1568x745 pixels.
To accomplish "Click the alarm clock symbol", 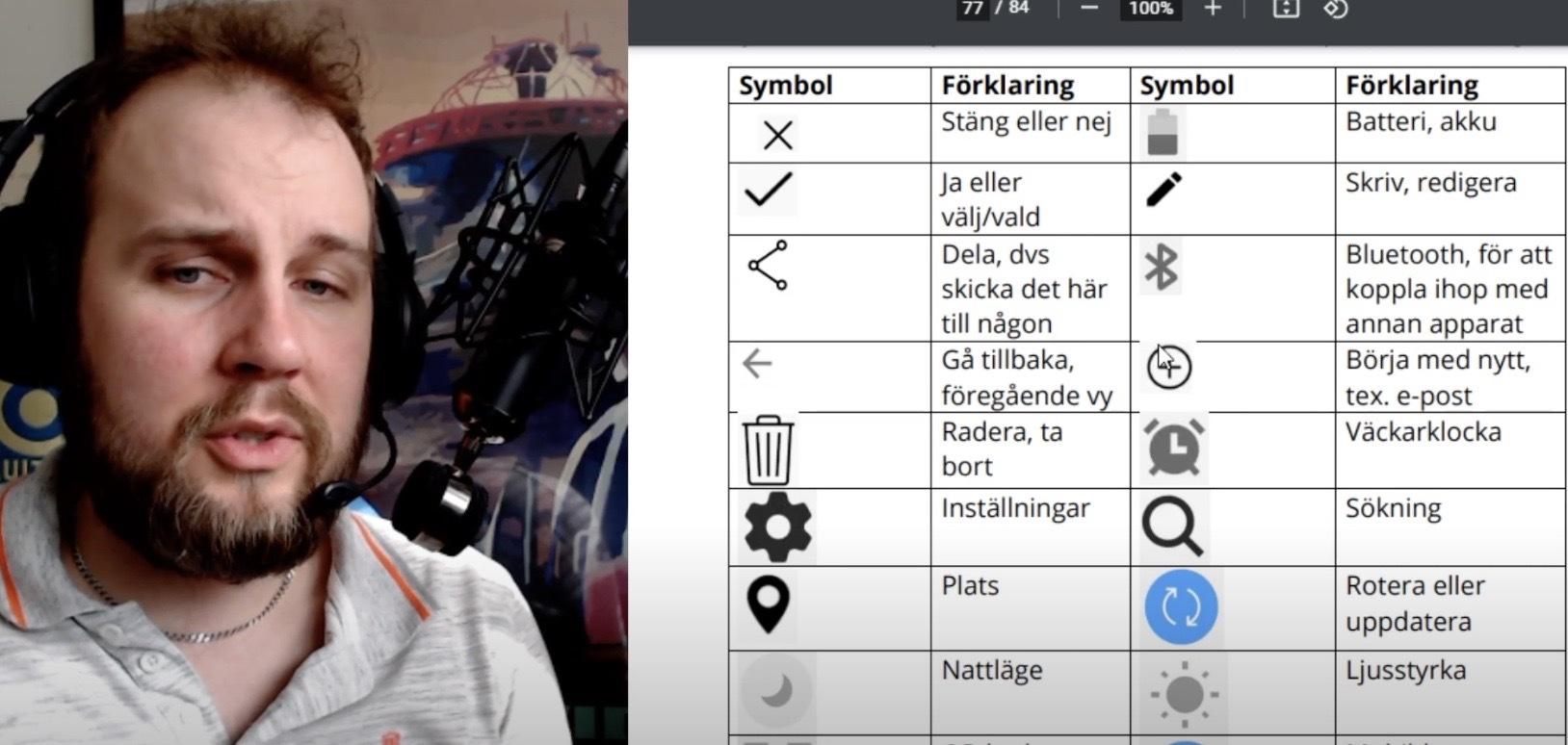I will click(x=1173, y=448).
